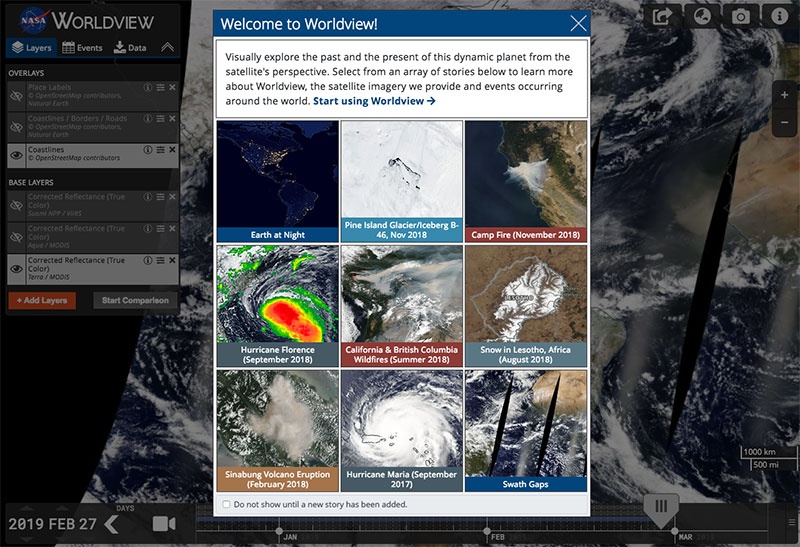Remove the Place Labels layer
800x547 pixels.
point(172,87)
